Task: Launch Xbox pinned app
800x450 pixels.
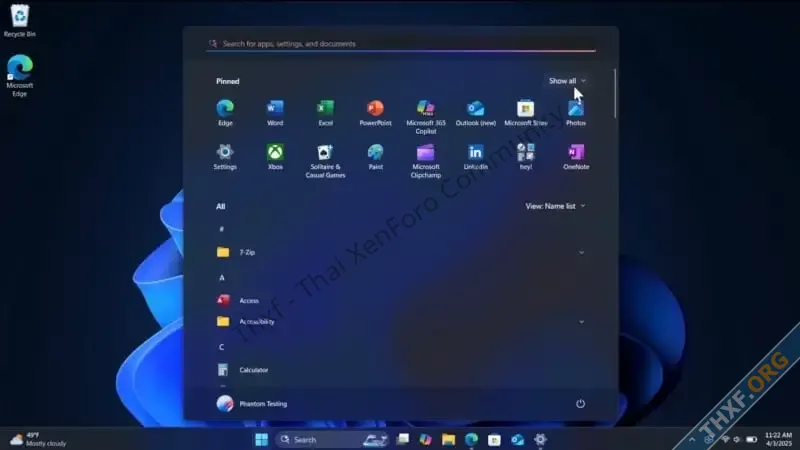Action: (275, 157)
